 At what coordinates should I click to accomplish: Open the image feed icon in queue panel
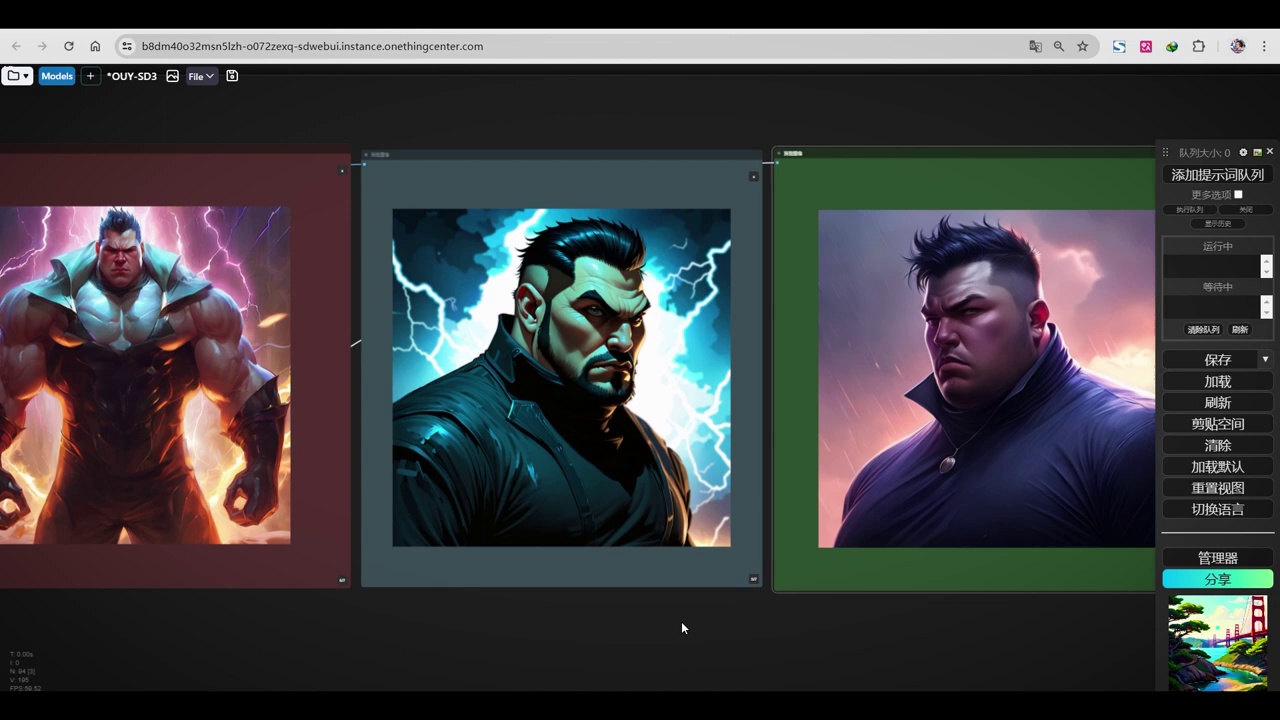click(x=1257, y=152)
